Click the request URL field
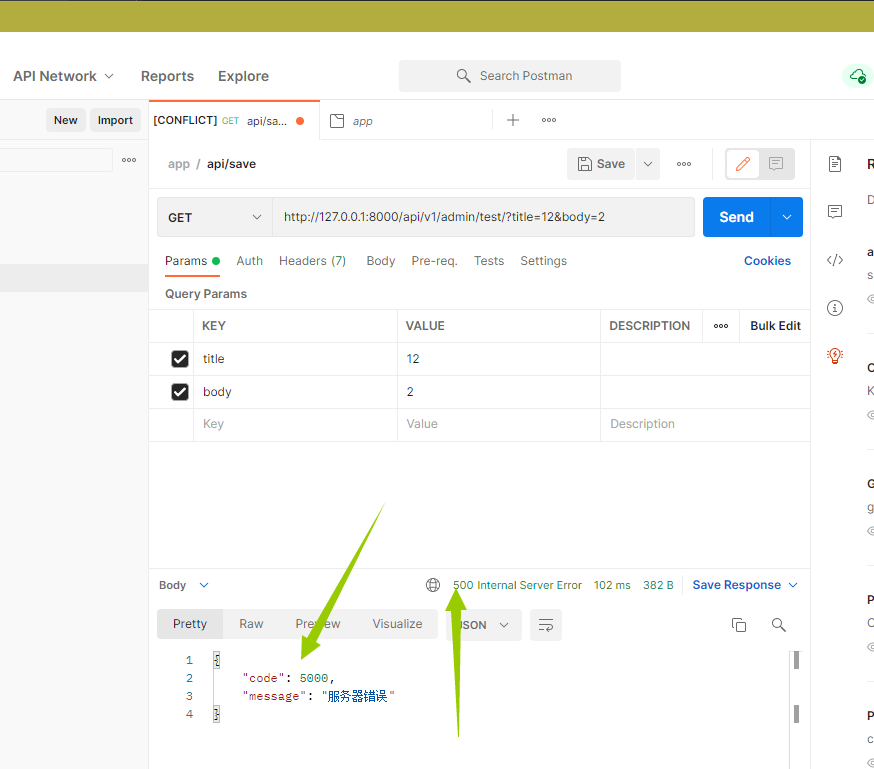 [483, 217]
